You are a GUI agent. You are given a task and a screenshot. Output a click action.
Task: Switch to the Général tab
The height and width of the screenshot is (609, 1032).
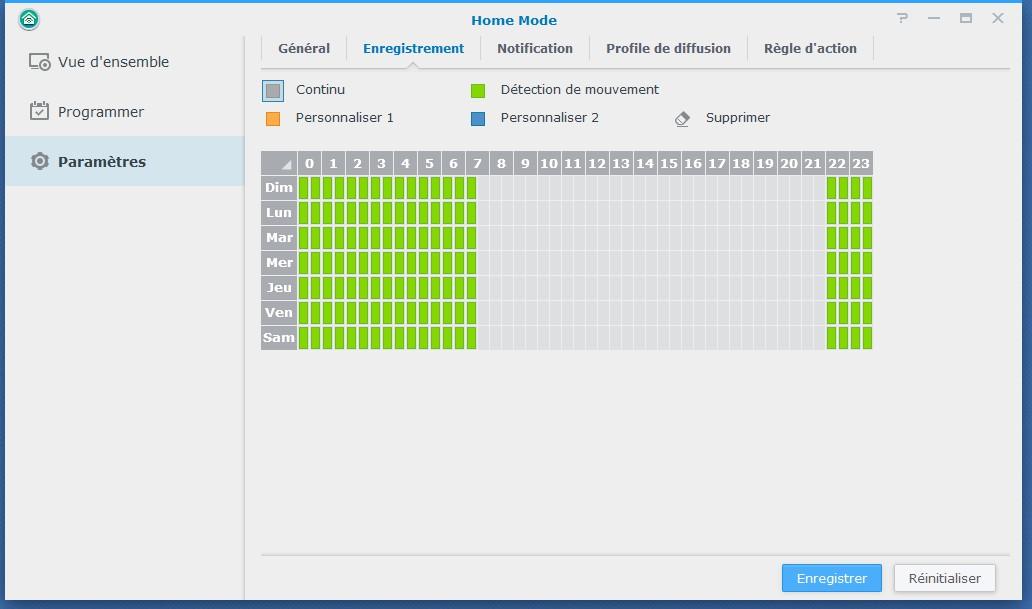point(304,48)
